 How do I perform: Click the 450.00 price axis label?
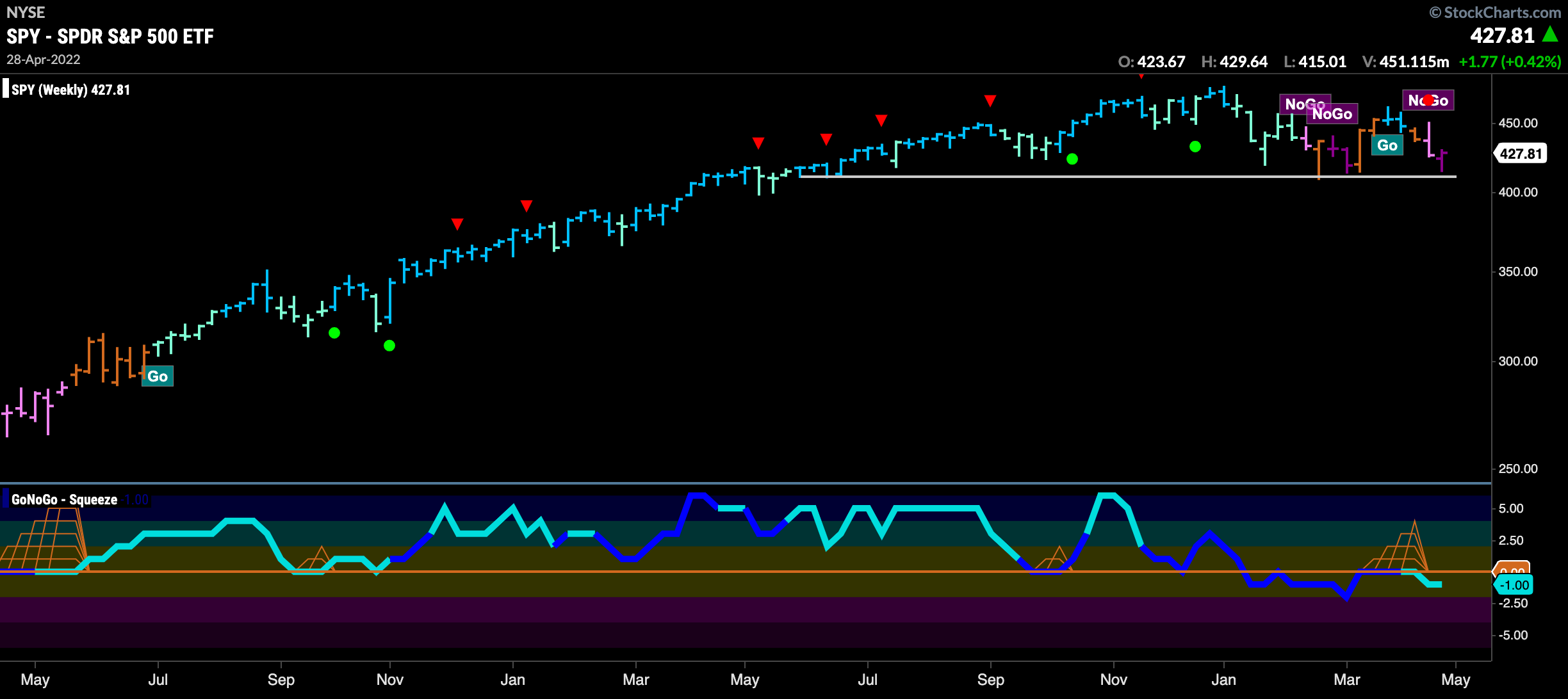point(1518,123)
